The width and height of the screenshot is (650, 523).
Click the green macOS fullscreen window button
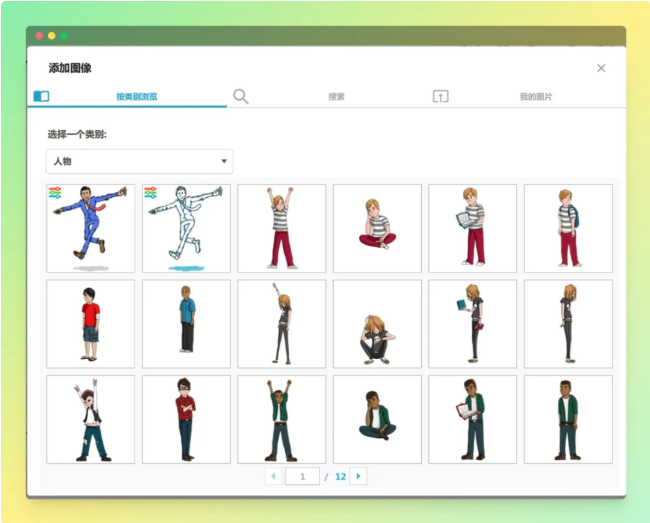tap(64, 35)
